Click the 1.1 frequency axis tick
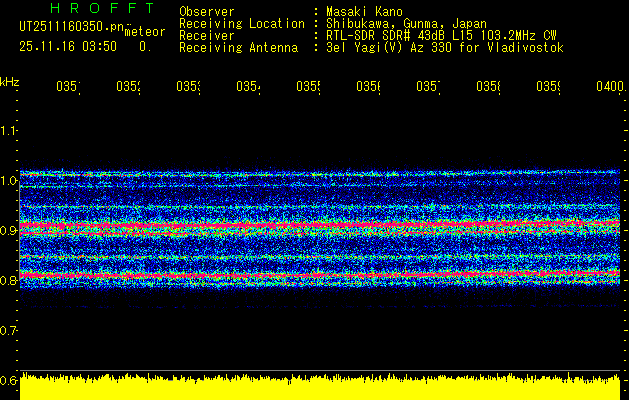Screen dimensions: 629x400 (9, 130)
